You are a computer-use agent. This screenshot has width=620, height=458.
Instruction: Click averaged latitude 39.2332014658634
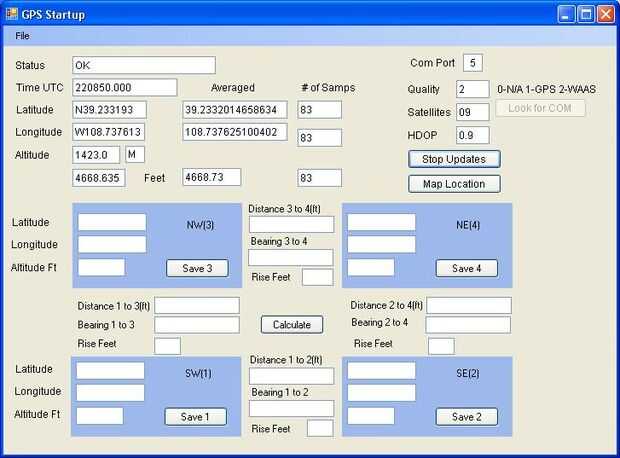click(235, 110)
